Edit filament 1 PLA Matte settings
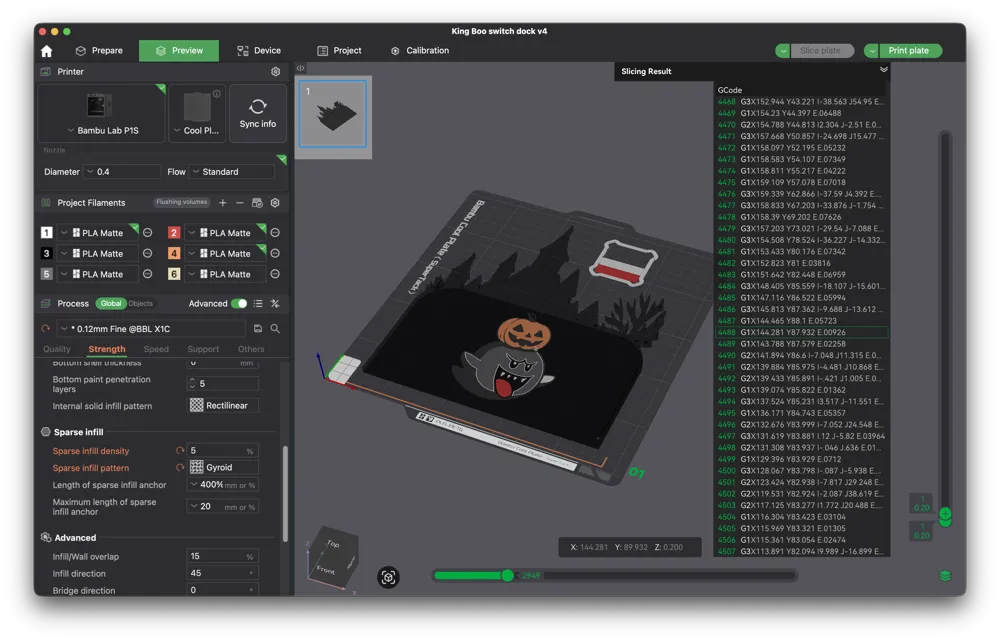The image size is (1000, 641). (x=147, y=233)
